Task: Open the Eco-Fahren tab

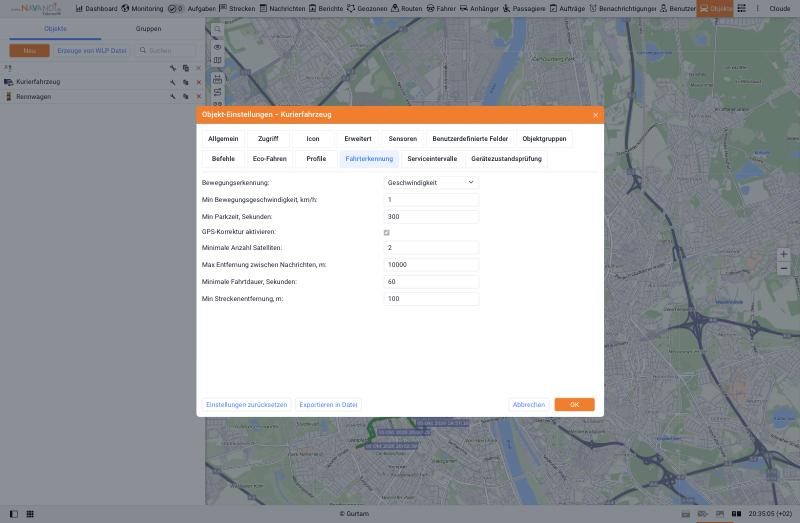Action: pos(269,159)
